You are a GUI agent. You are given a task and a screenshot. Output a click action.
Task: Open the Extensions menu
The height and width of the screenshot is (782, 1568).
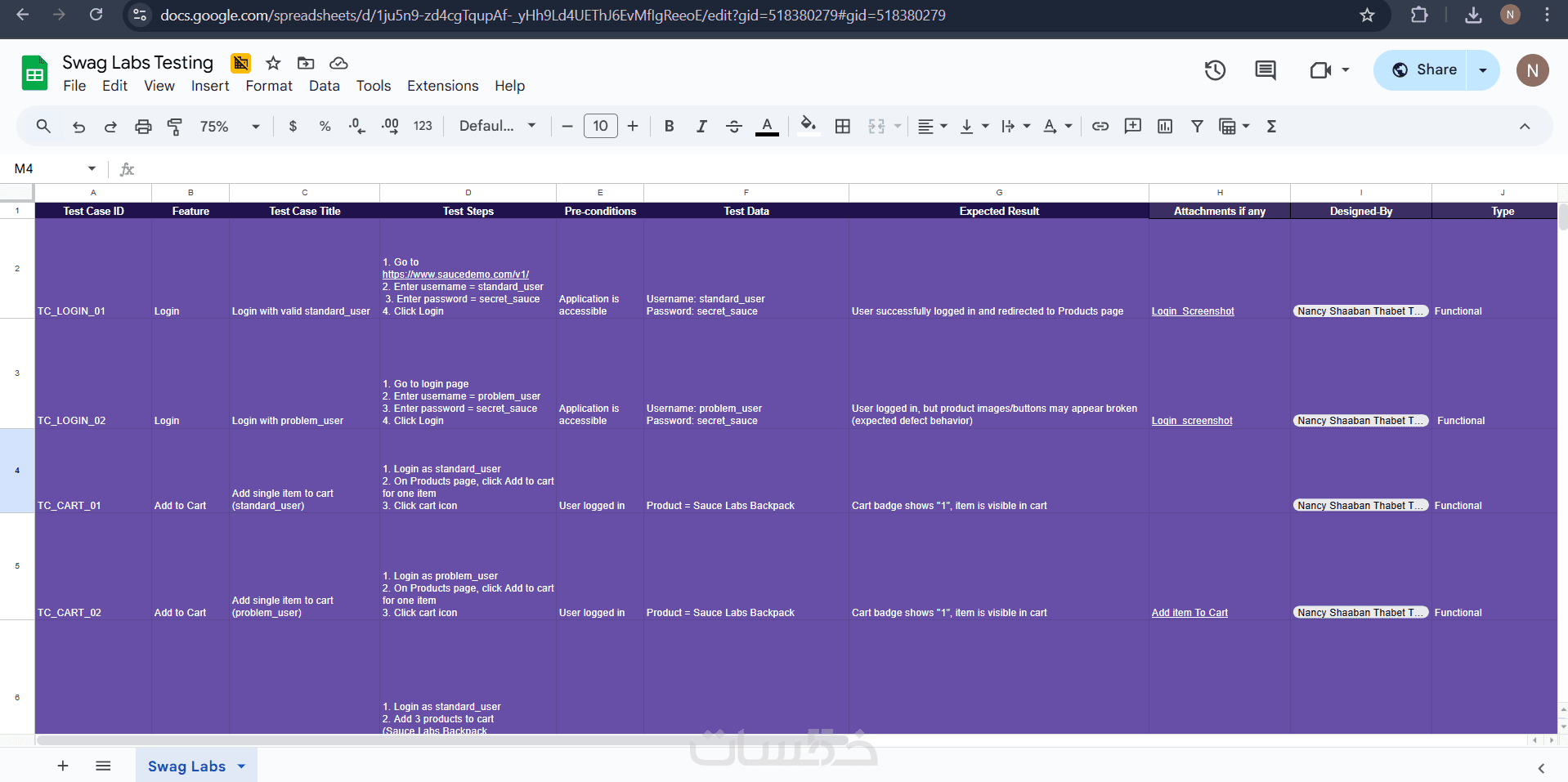[x=443, y=86]
